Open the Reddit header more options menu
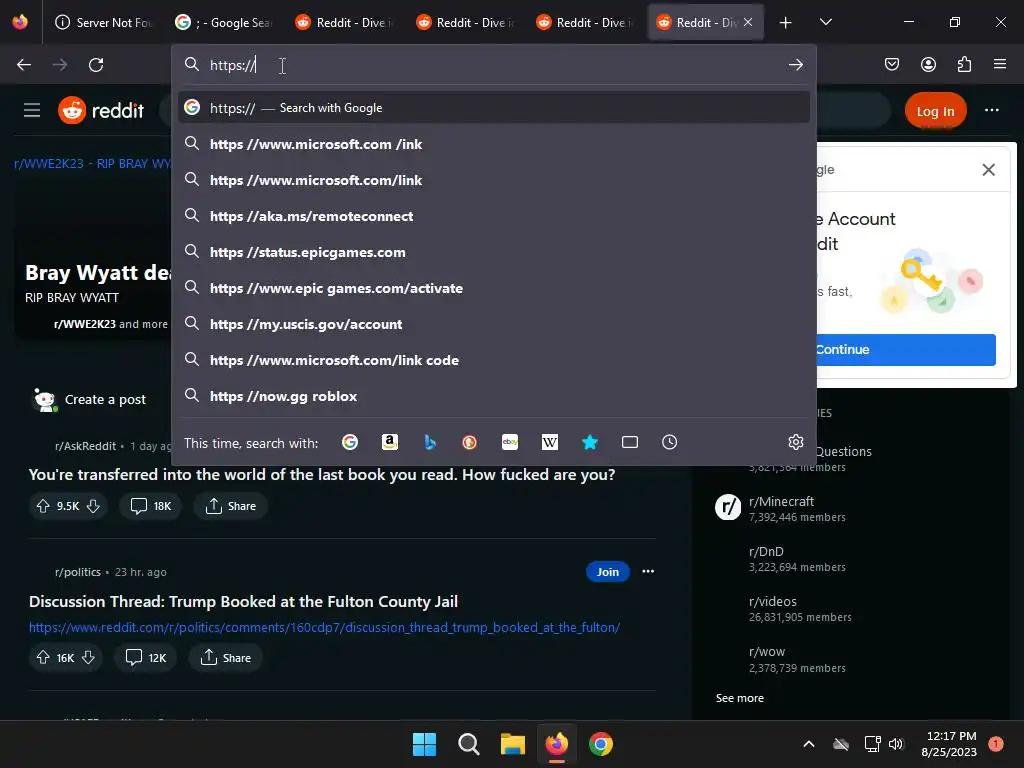 (991, 110)
